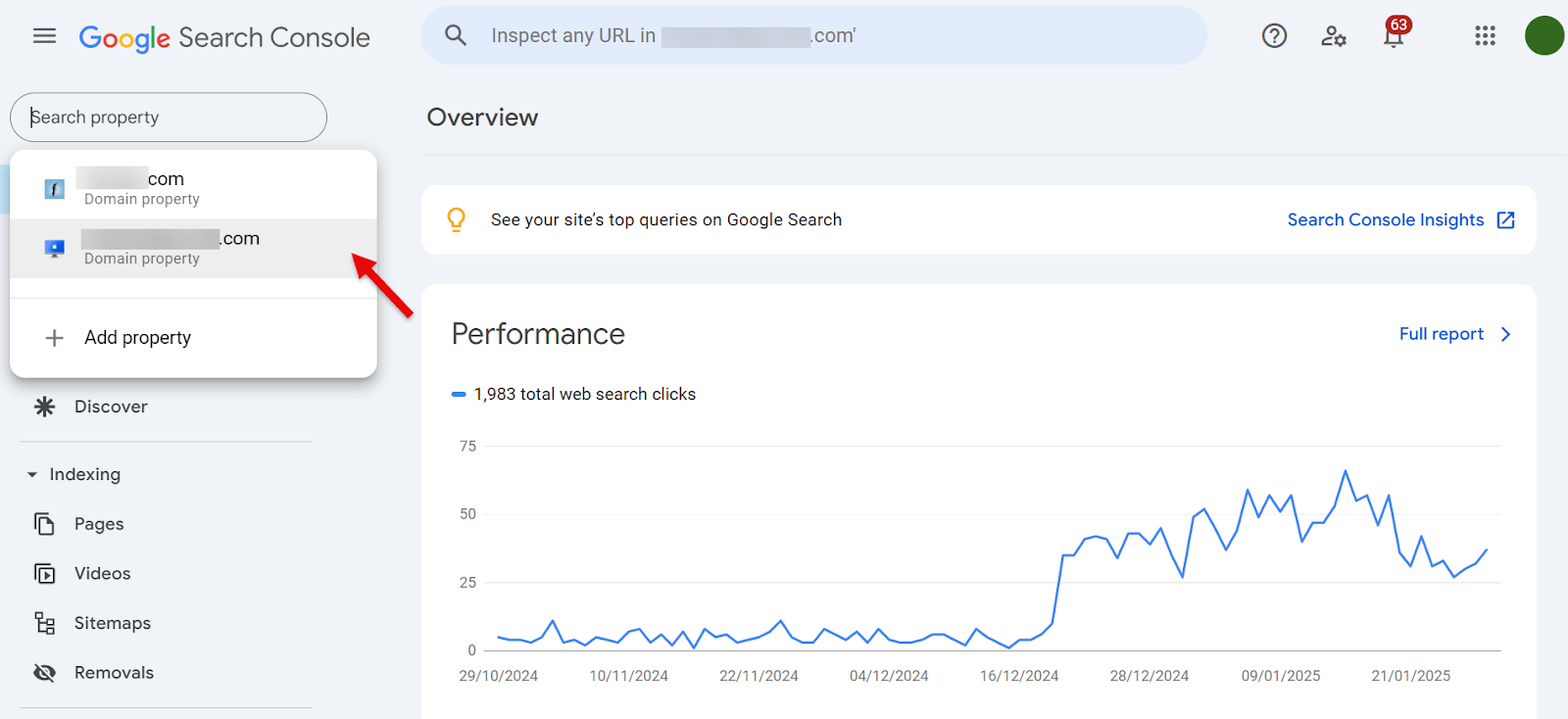Select the first .com domain property

click(x=193, y=189)
